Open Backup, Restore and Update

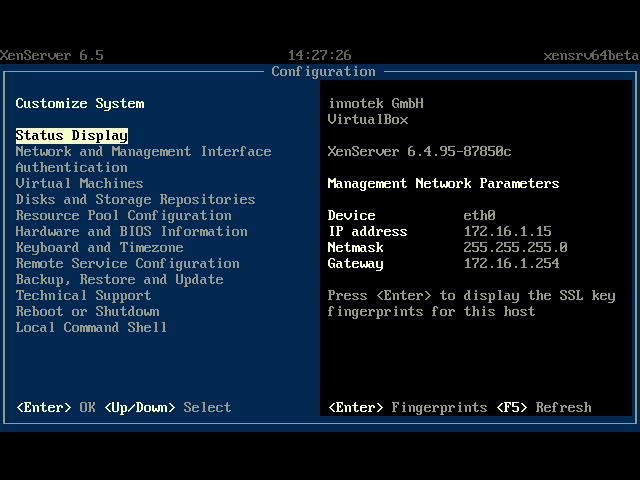119,280
